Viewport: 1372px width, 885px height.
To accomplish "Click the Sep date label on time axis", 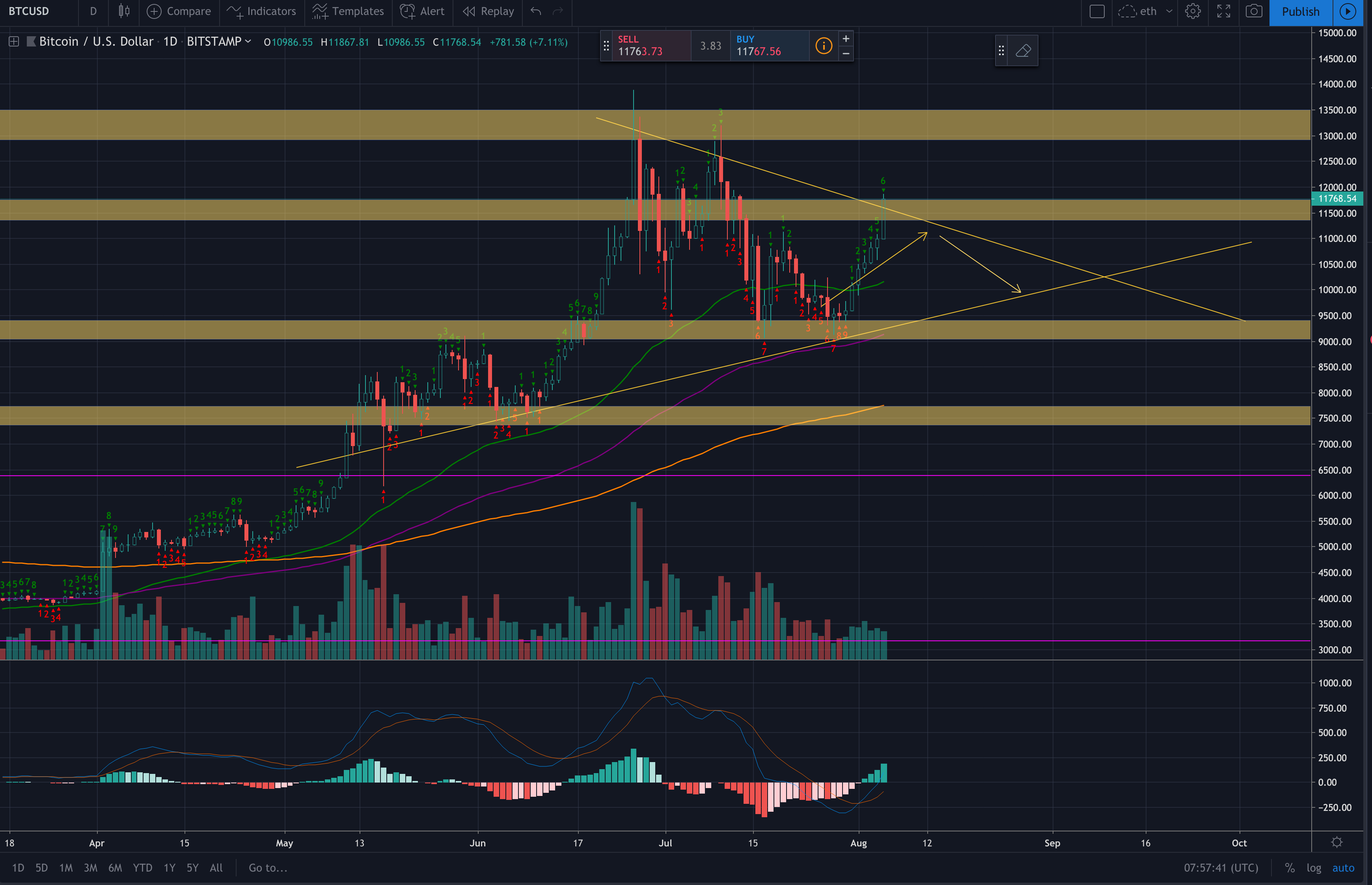I will pos(1052,843).
